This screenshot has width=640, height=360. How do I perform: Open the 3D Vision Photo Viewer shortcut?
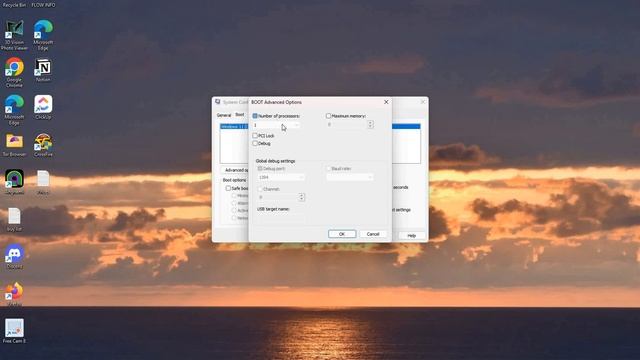[14, 35]
